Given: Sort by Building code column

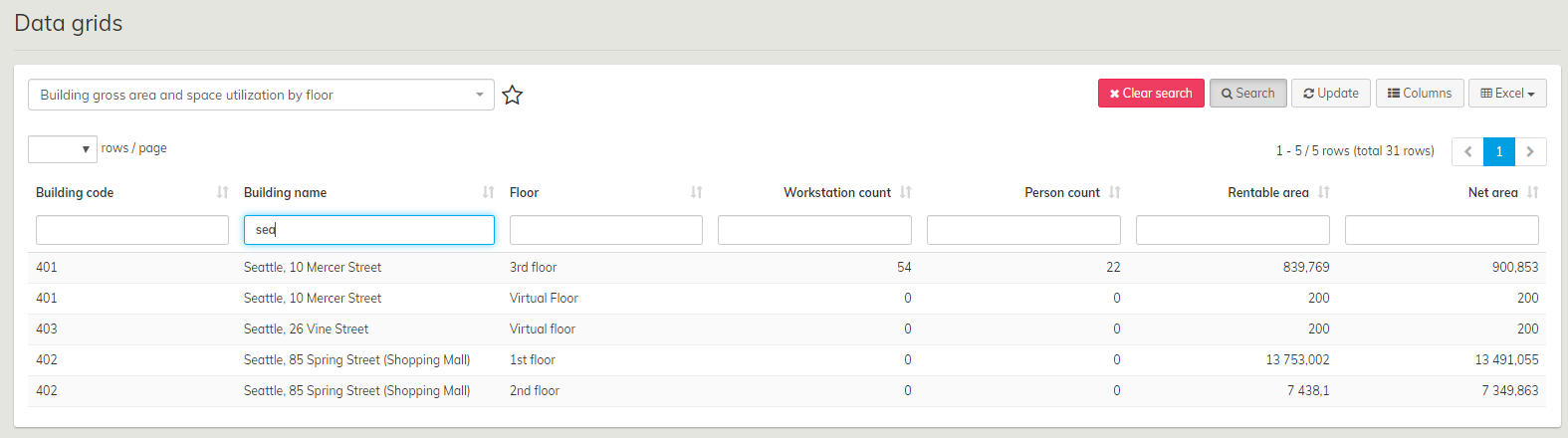Looking at the screenshot, I should (222, 192).
